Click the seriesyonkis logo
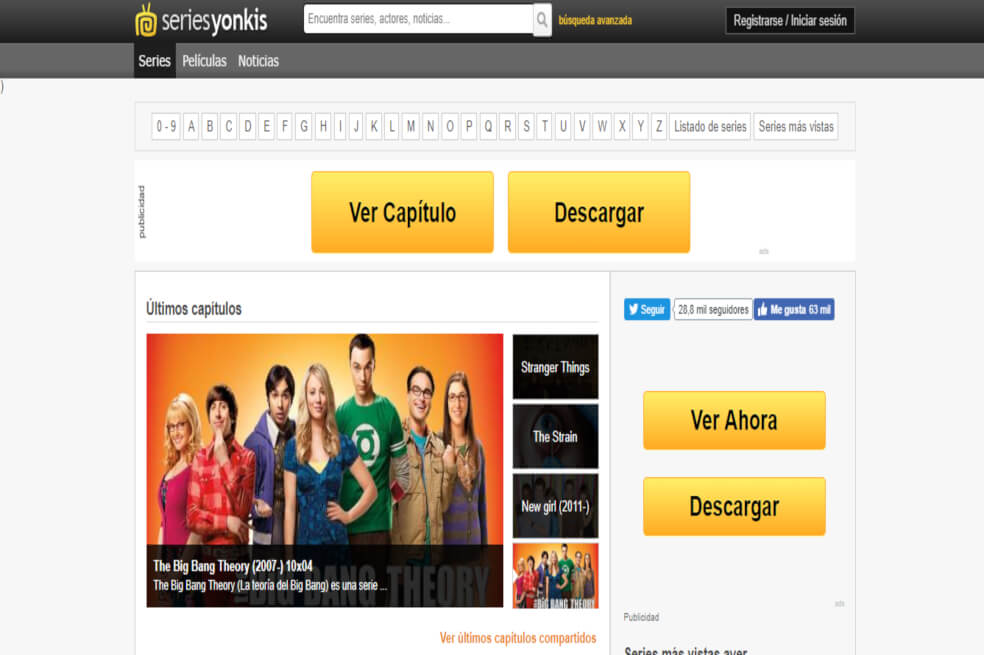Image resolution: width=984 pixels, height=655 pixels. click(201, 20)
